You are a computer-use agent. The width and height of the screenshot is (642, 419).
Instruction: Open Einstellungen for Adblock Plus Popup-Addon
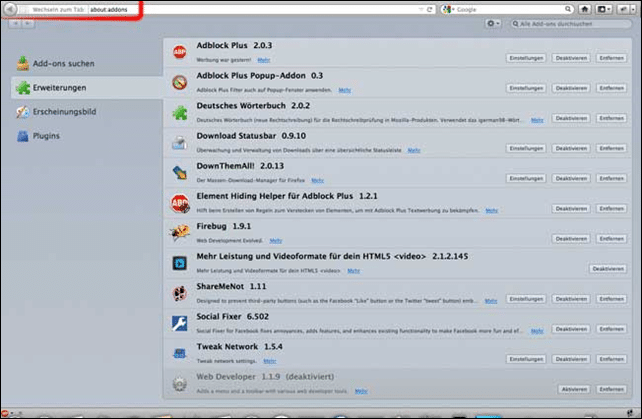526,88
